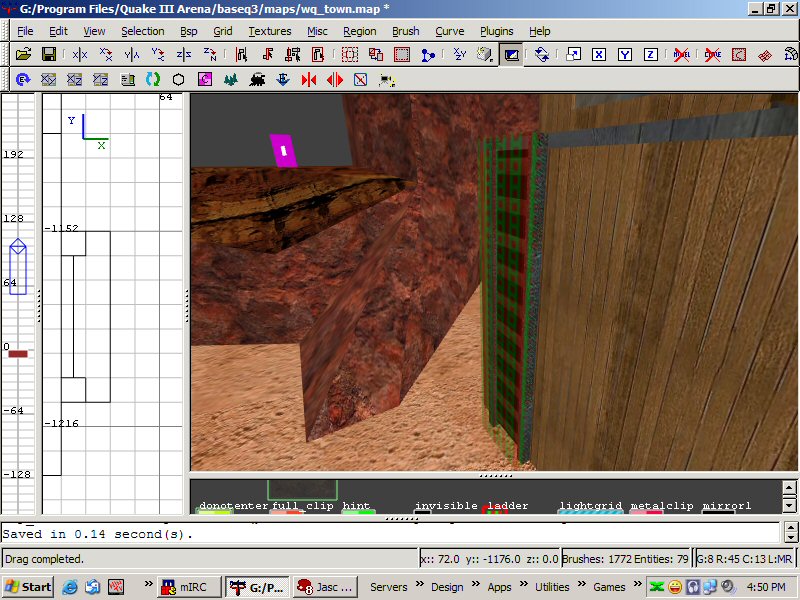This screenshot has width=800, height=600.
Task: Click the magenta C plugin icon
Action: [205, 80]
